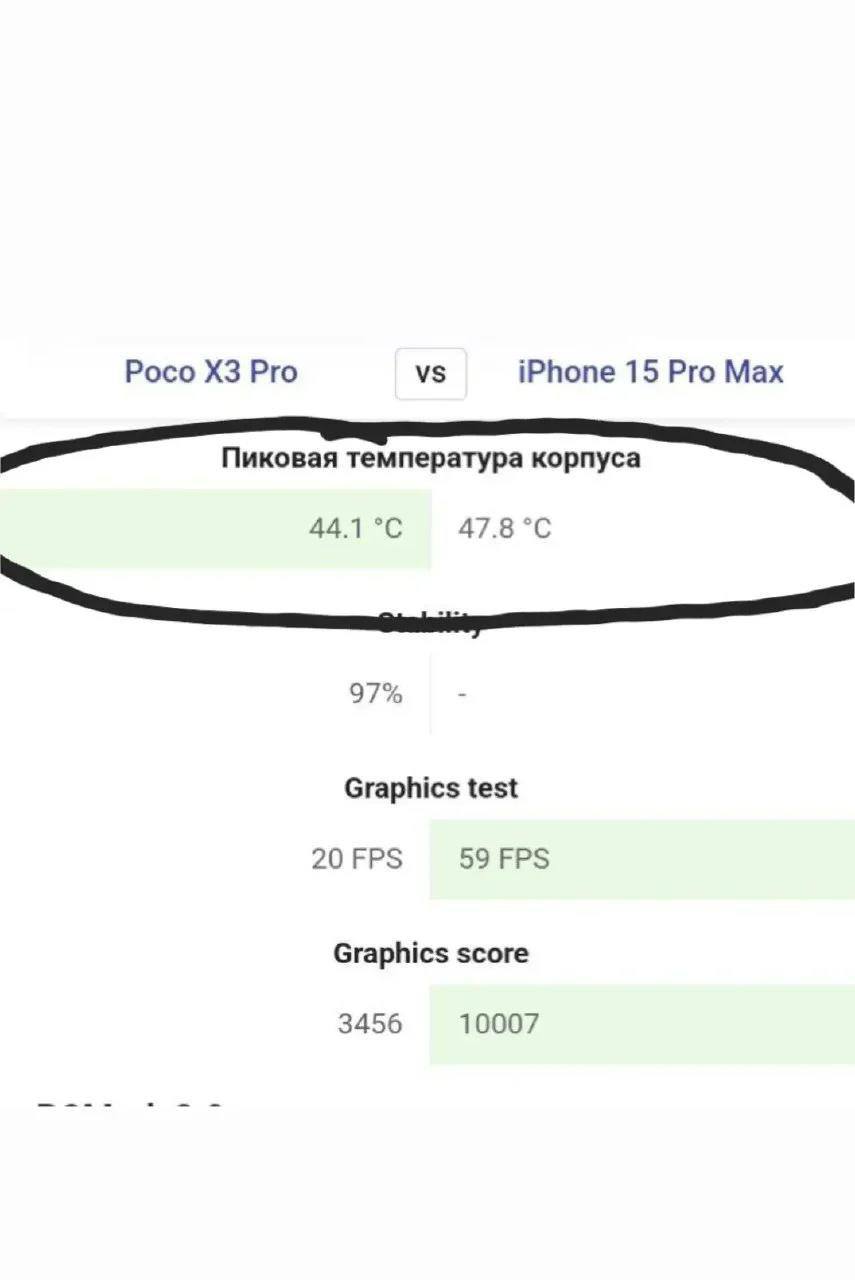
Task: Click the divider between the stability values
Action: point(431,694)
